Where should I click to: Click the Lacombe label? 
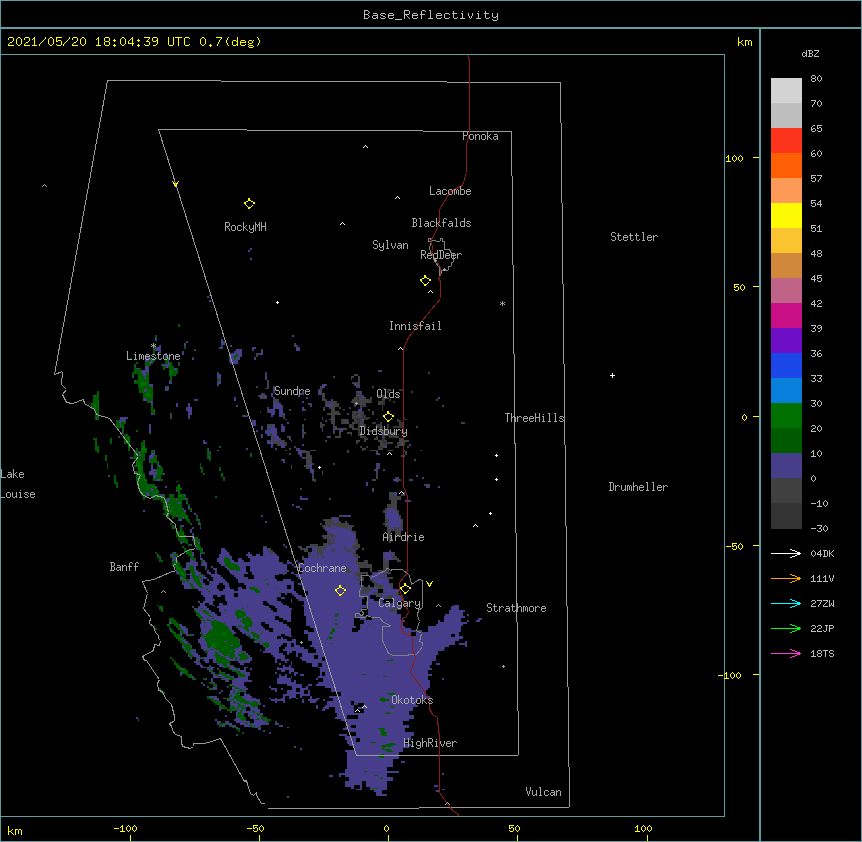450,191
